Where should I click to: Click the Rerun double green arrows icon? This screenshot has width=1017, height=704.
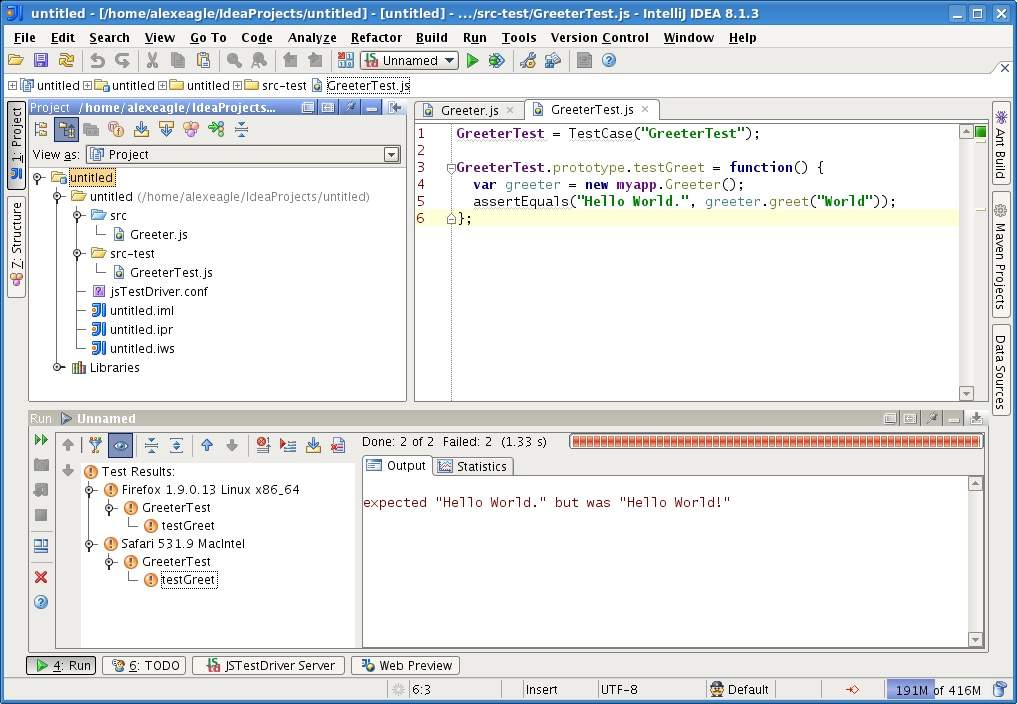tap(41, 440)
